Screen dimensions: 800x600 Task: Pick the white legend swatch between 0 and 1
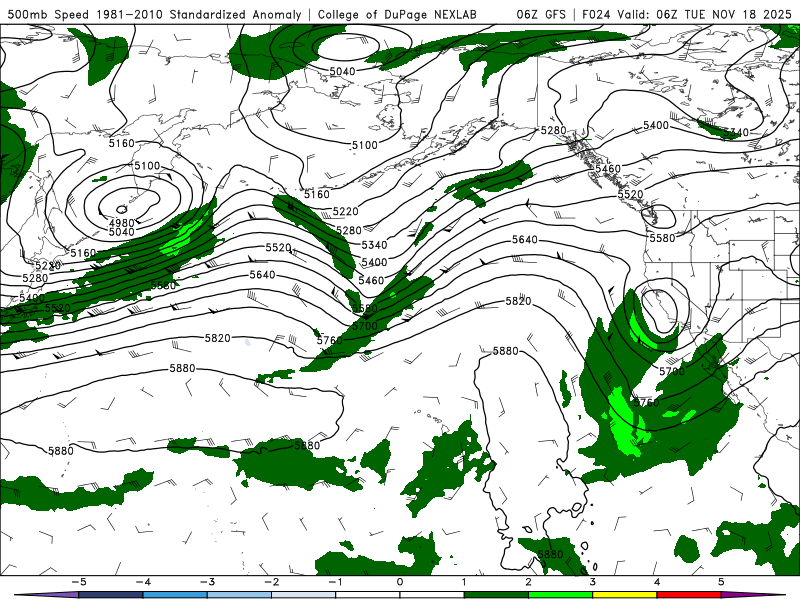432,595
